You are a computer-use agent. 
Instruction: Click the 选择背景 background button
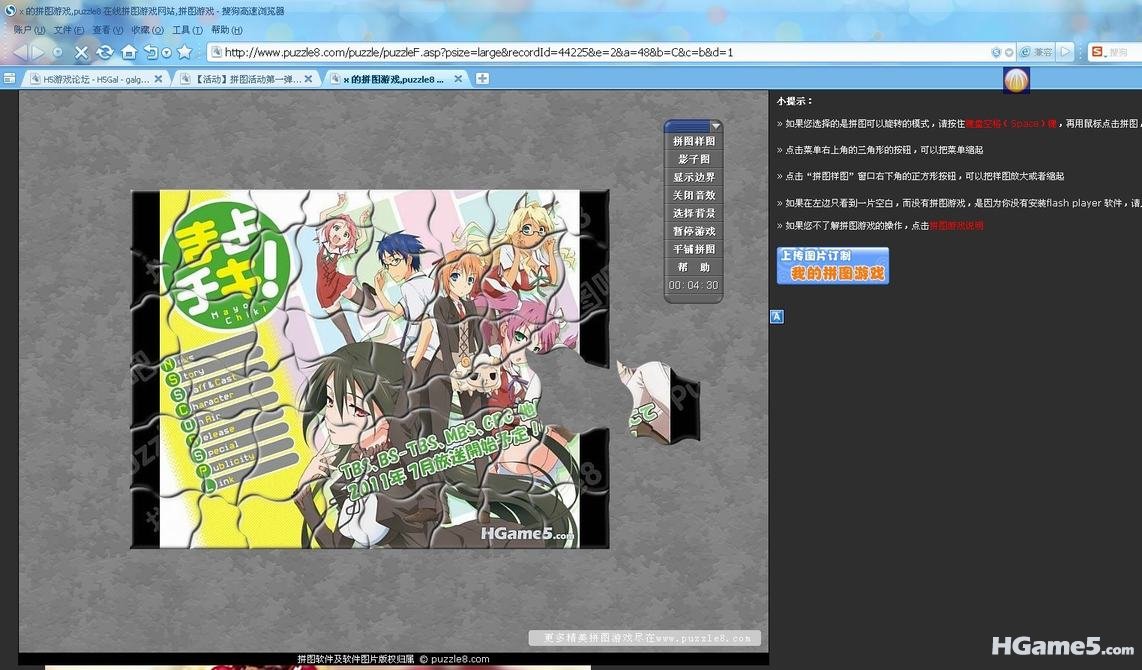pos(693,213)
